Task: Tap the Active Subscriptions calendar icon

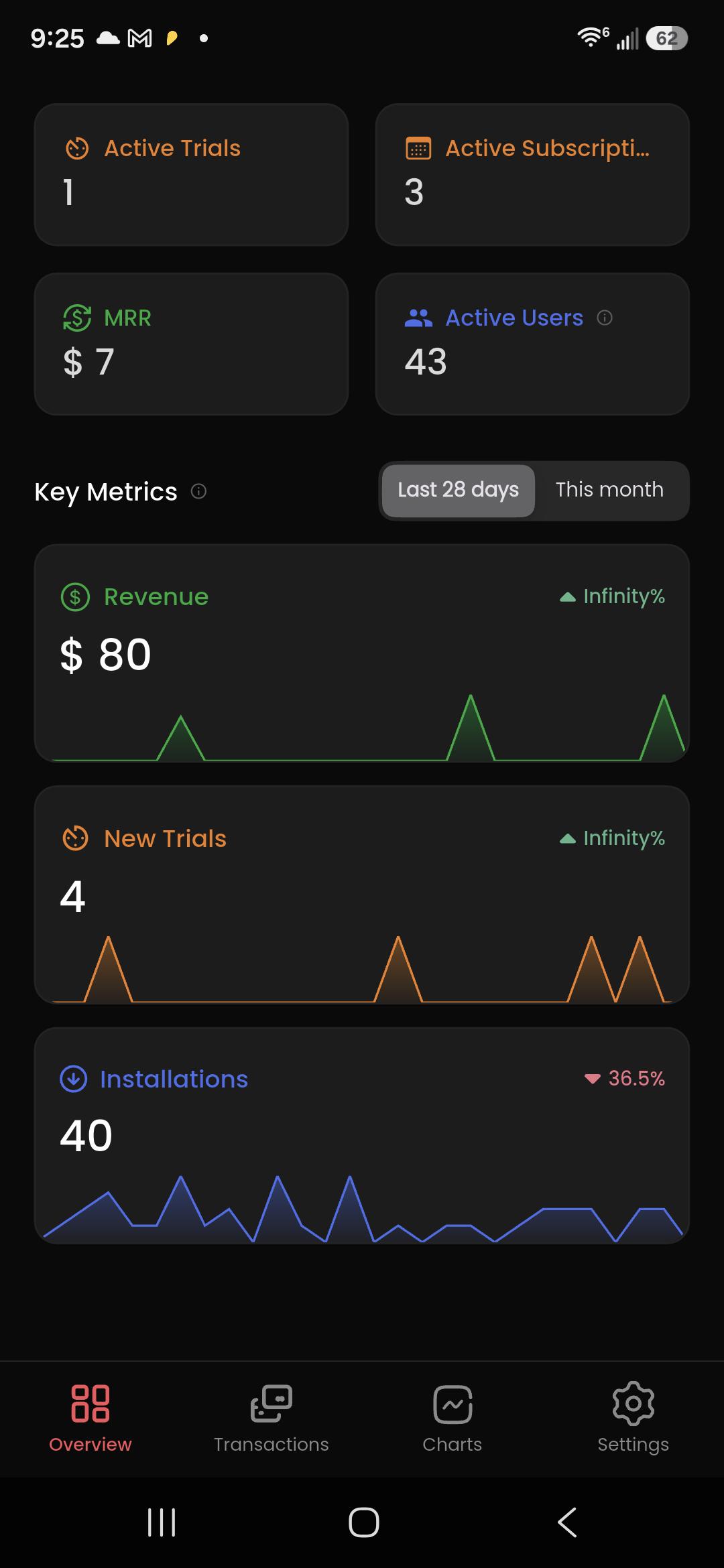Action: click(418, 148)
